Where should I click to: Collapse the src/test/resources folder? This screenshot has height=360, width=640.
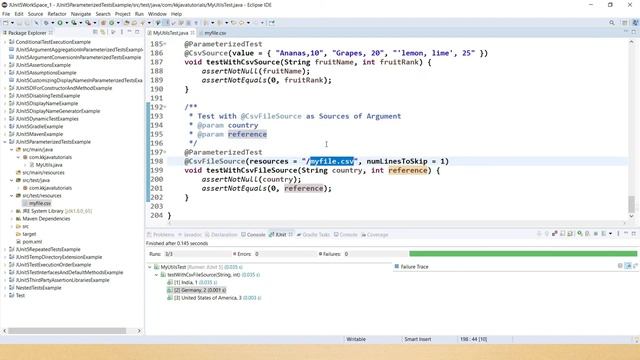click(x=12, y=196)
